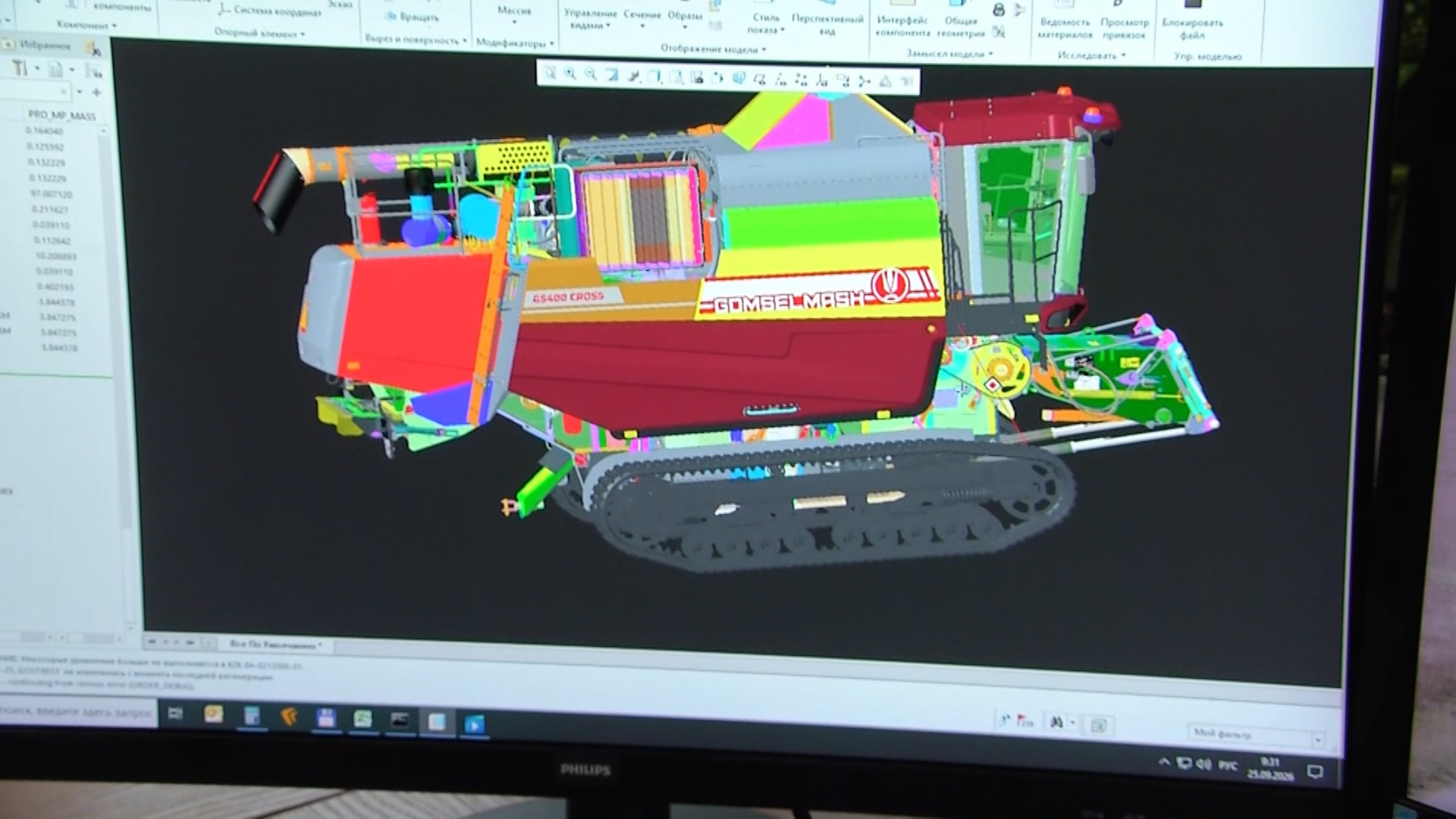Viewport: 1456px width, 819px height.
Task: Click the triangle icon in graphics toolbar
Action: (885, 81)
